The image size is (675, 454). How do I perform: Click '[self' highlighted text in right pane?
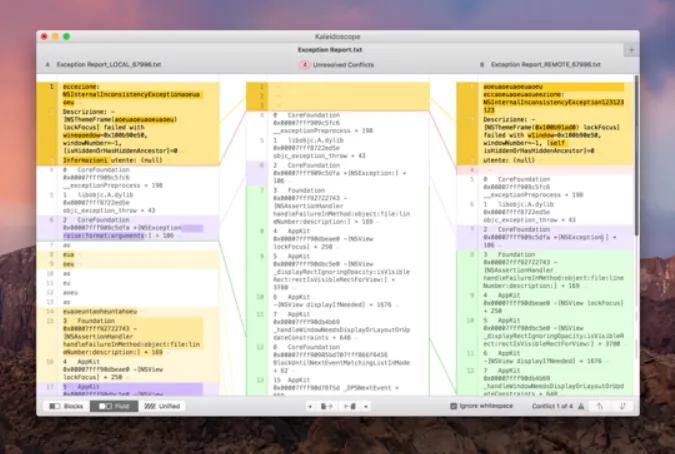(x=557, y=143)
